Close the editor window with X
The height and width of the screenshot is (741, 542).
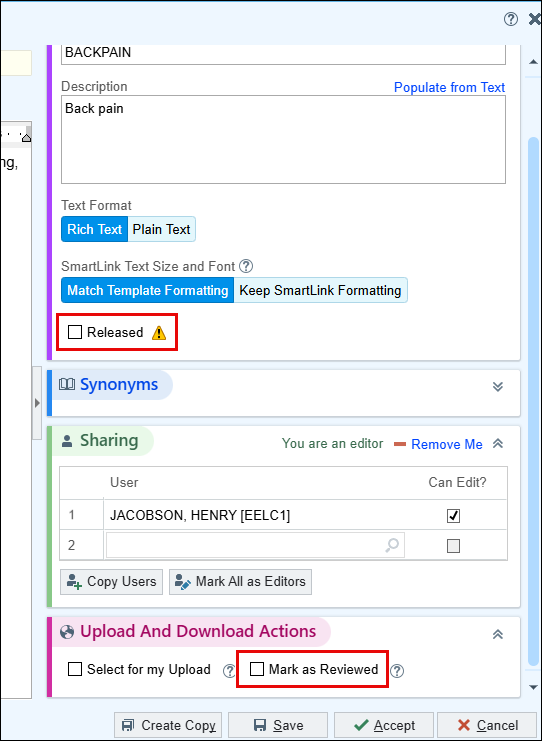point(535,19)
